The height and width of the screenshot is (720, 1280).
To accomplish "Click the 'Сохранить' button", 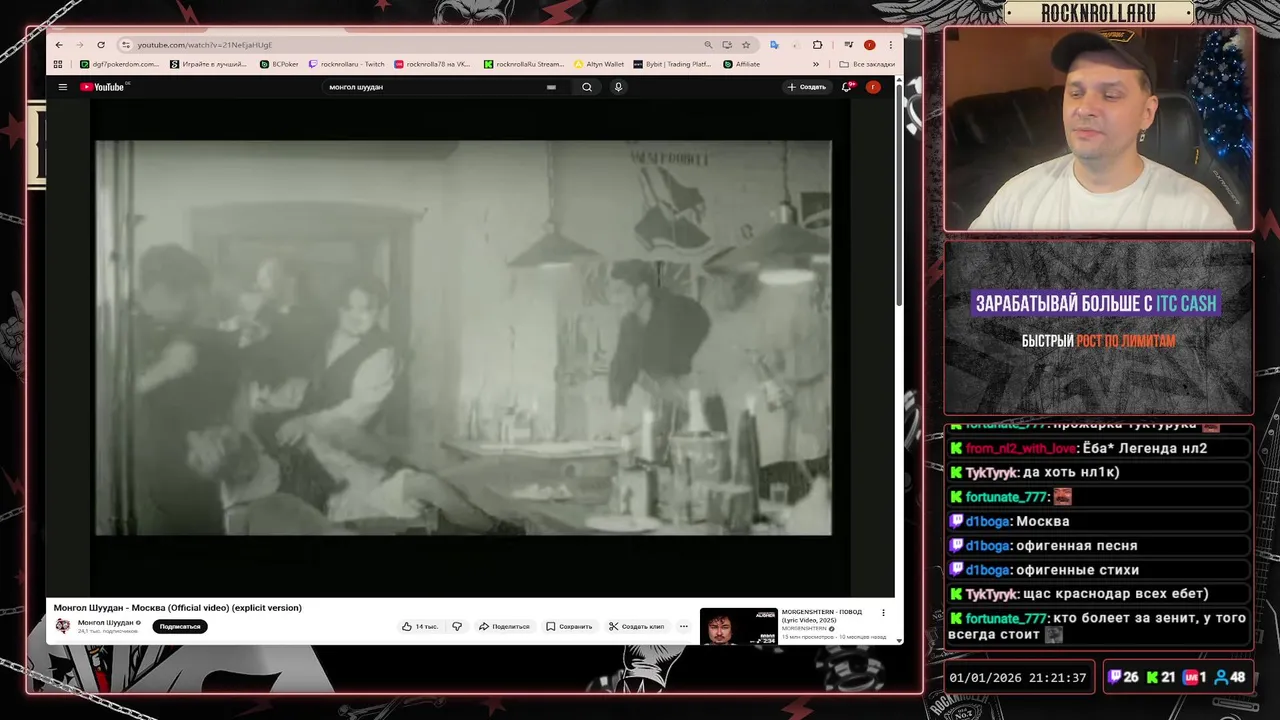I will point(569,626).
